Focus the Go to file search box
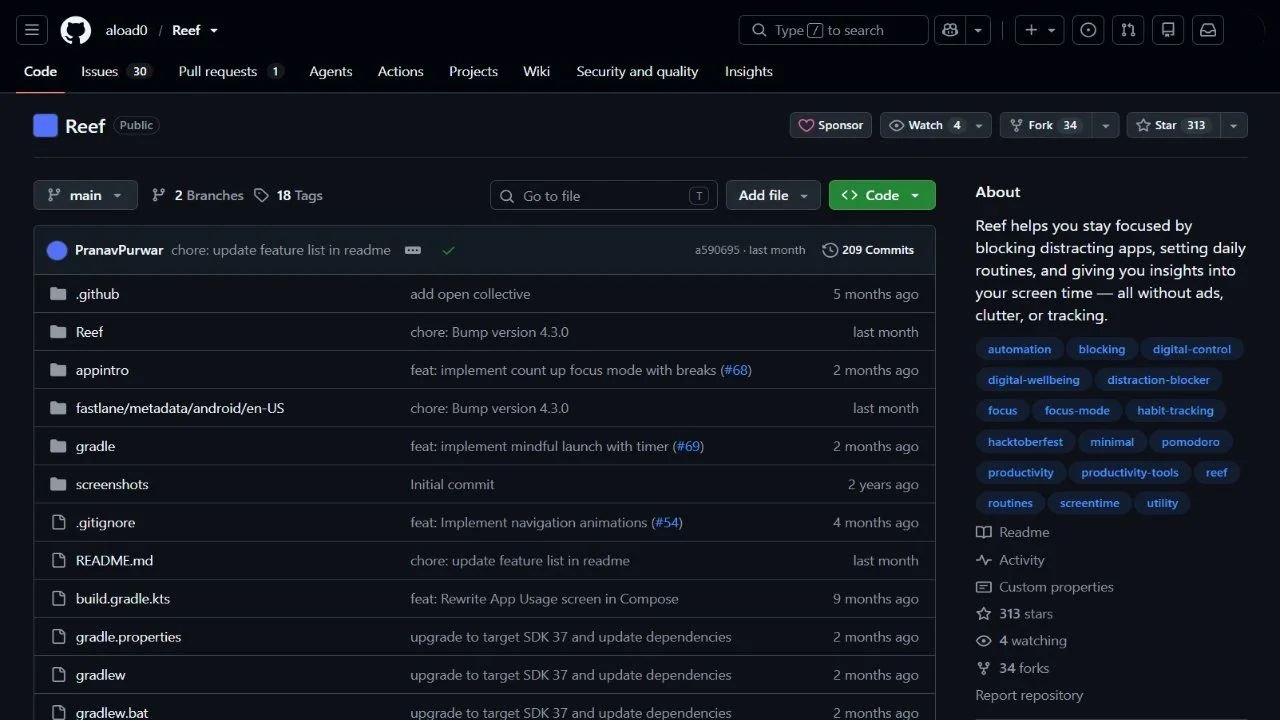Image resolution: width=1280 pixels, height=720 pixels. coord(604,195)
